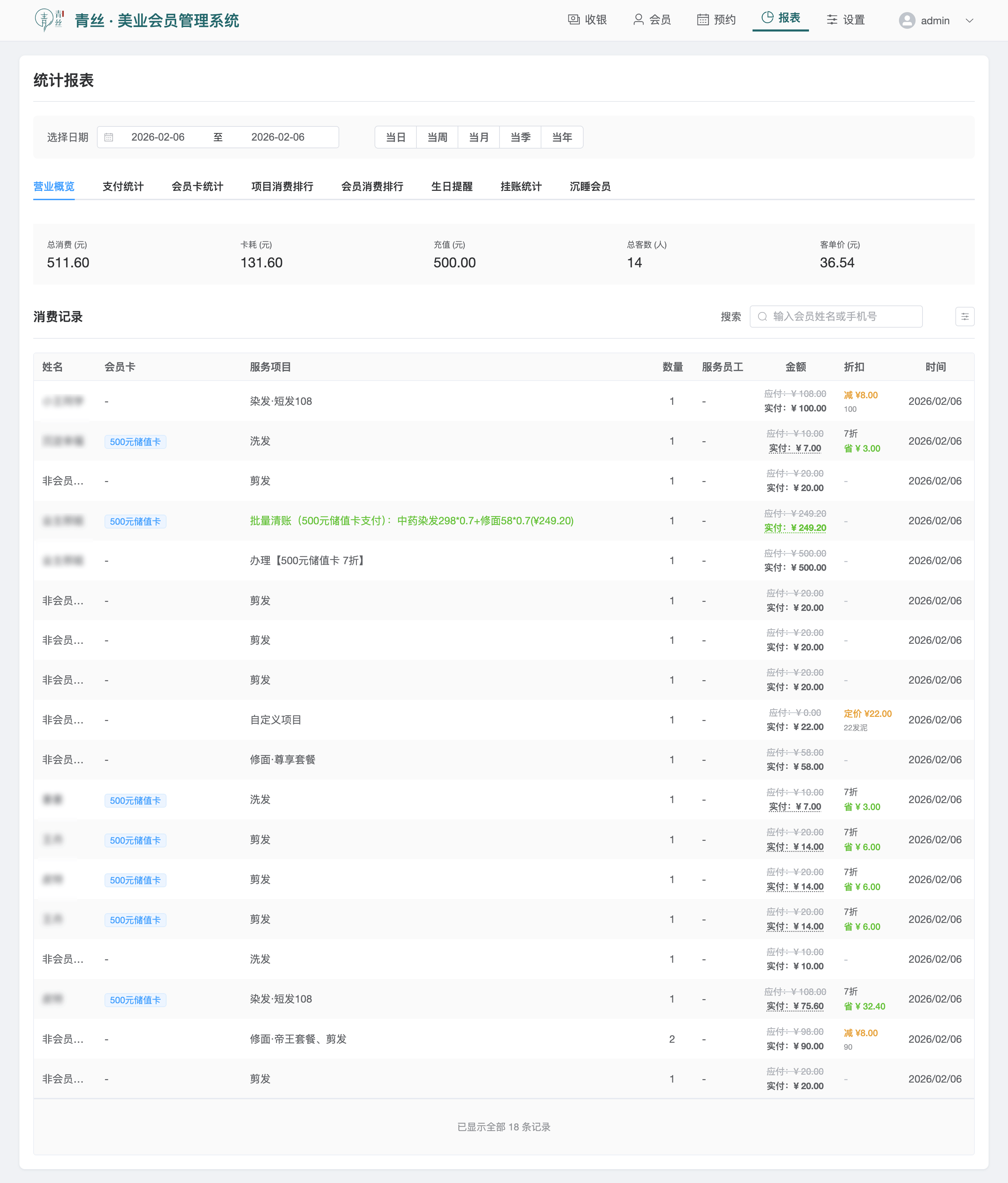Click the end date 2026-02-06 field
This screenshot has width=1008, height=1183.
pos(278,137)
